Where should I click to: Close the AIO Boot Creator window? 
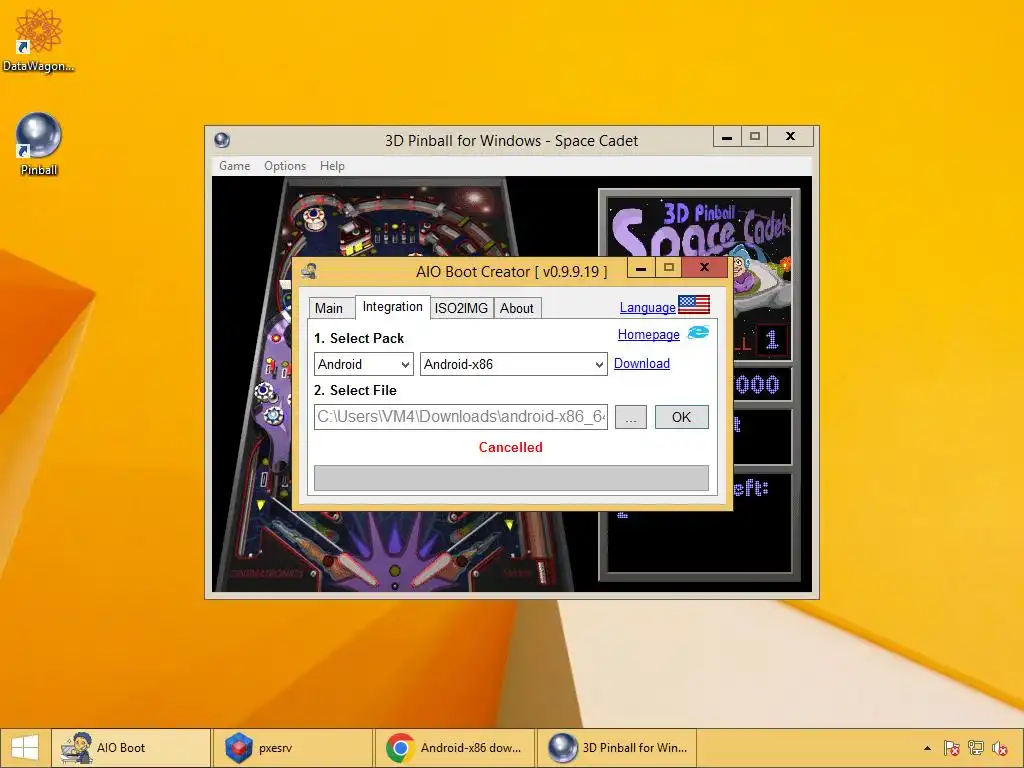[704, 267]
